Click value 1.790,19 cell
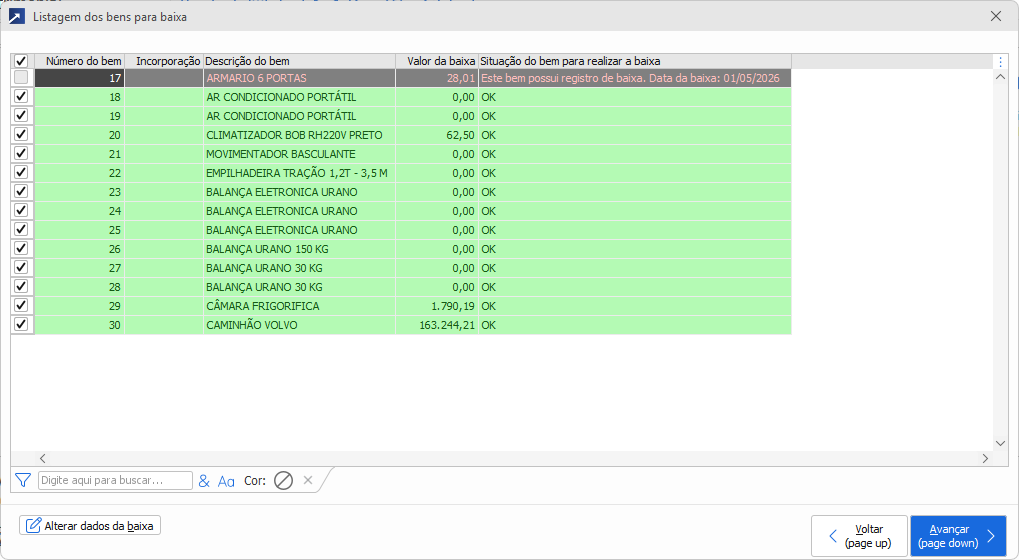 point(437,306)
